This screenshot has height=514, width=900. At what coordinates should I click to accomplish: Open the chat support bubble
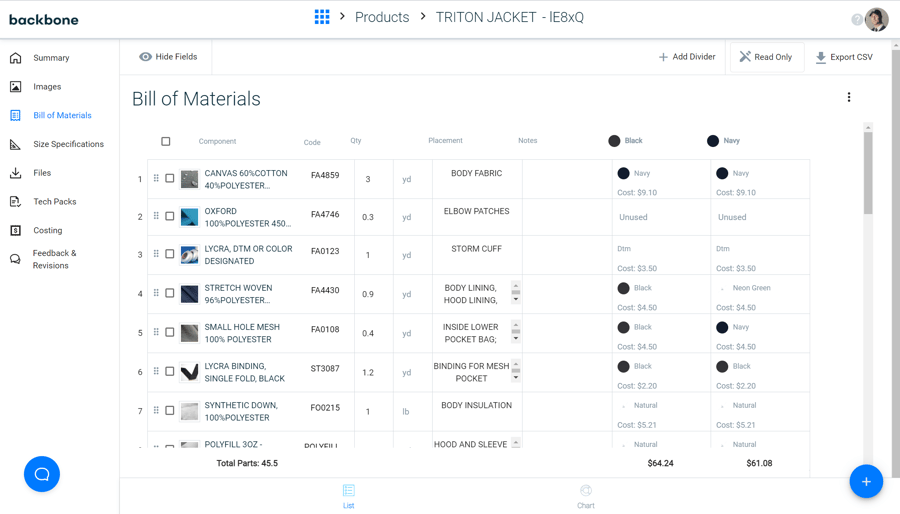(42, 474)
